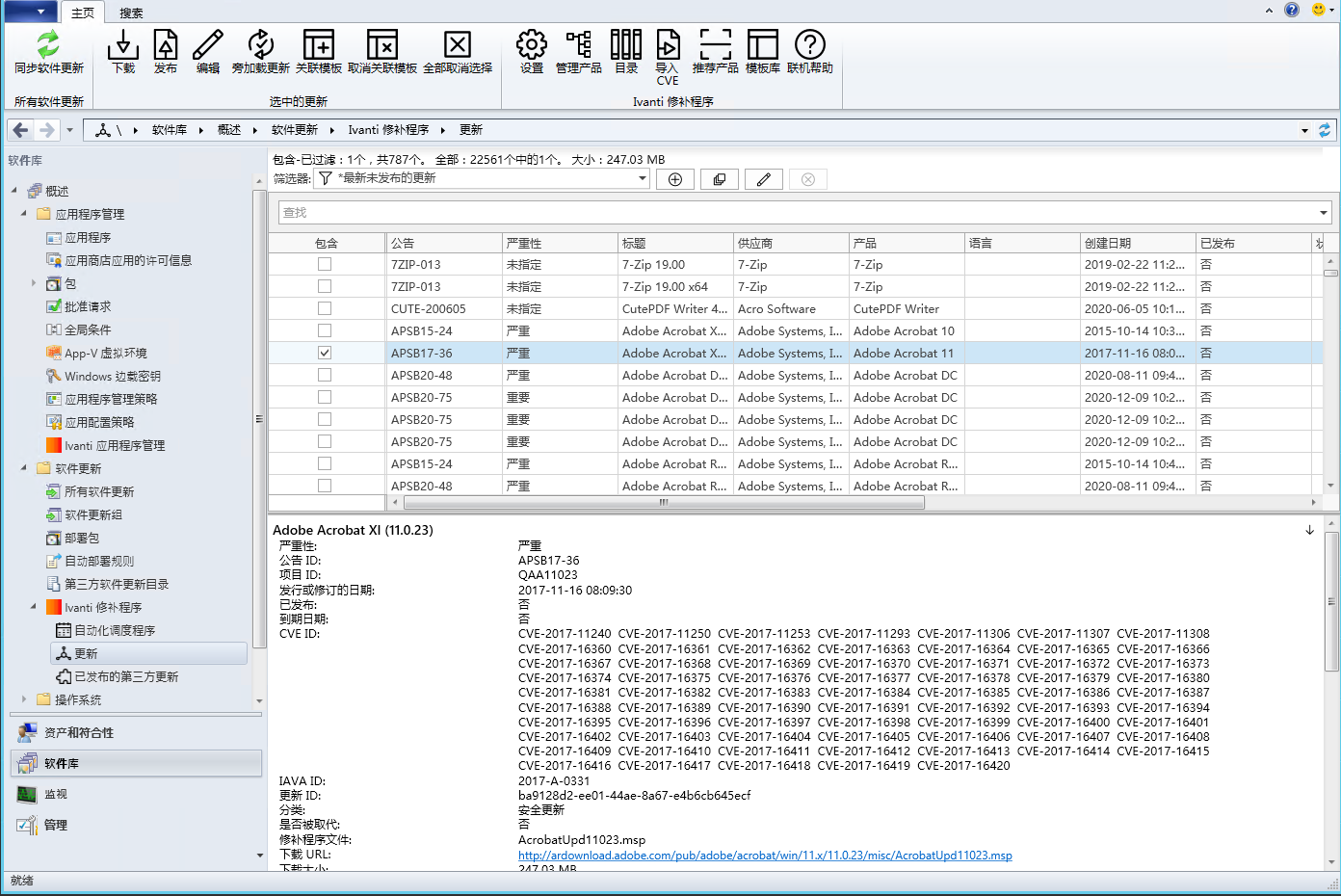
Task: Select 批准请求 in the tree
Action: point(88,306)
